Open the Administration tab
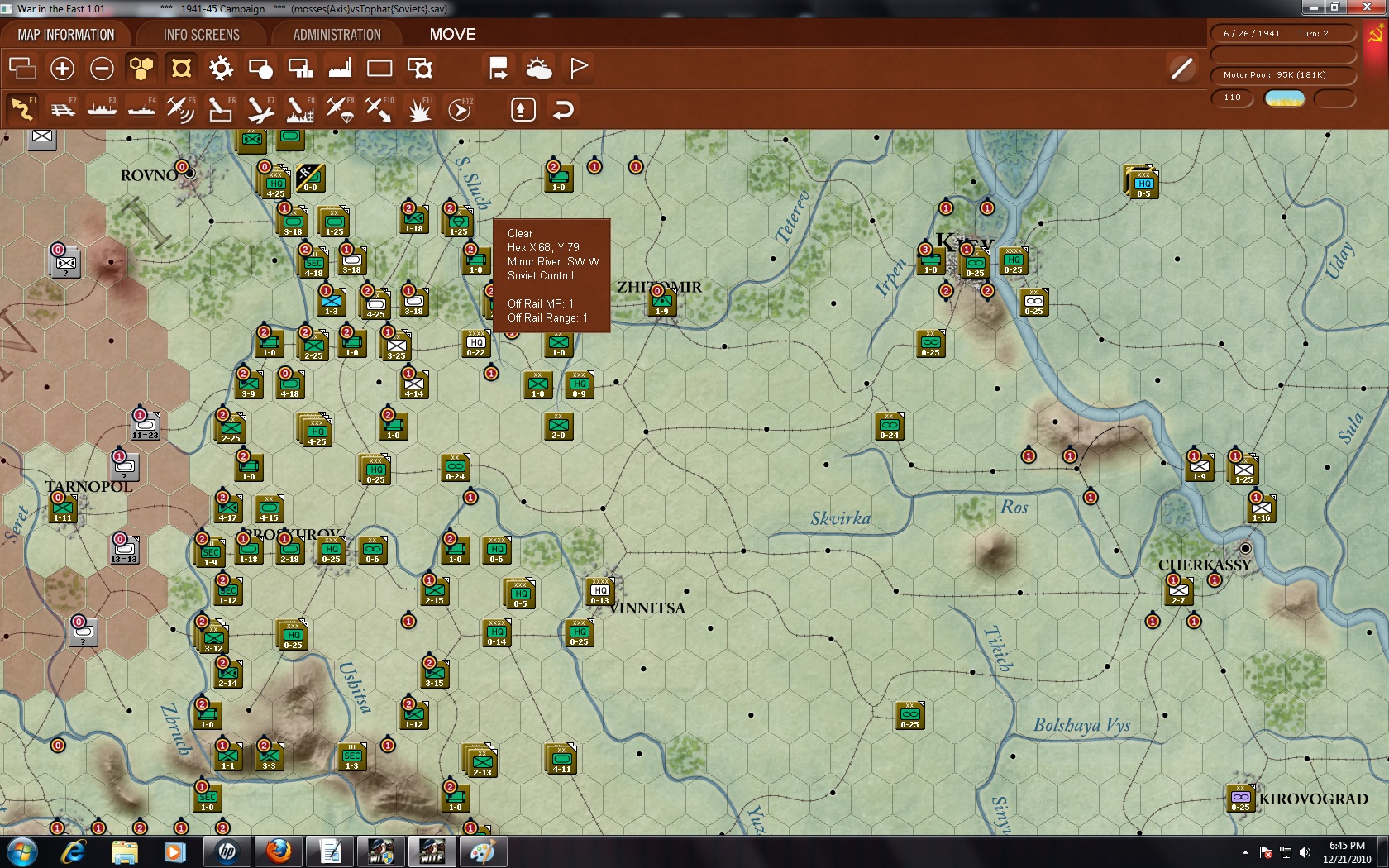The height and width of the screenshot is (868, 1389). pos(337,35)
